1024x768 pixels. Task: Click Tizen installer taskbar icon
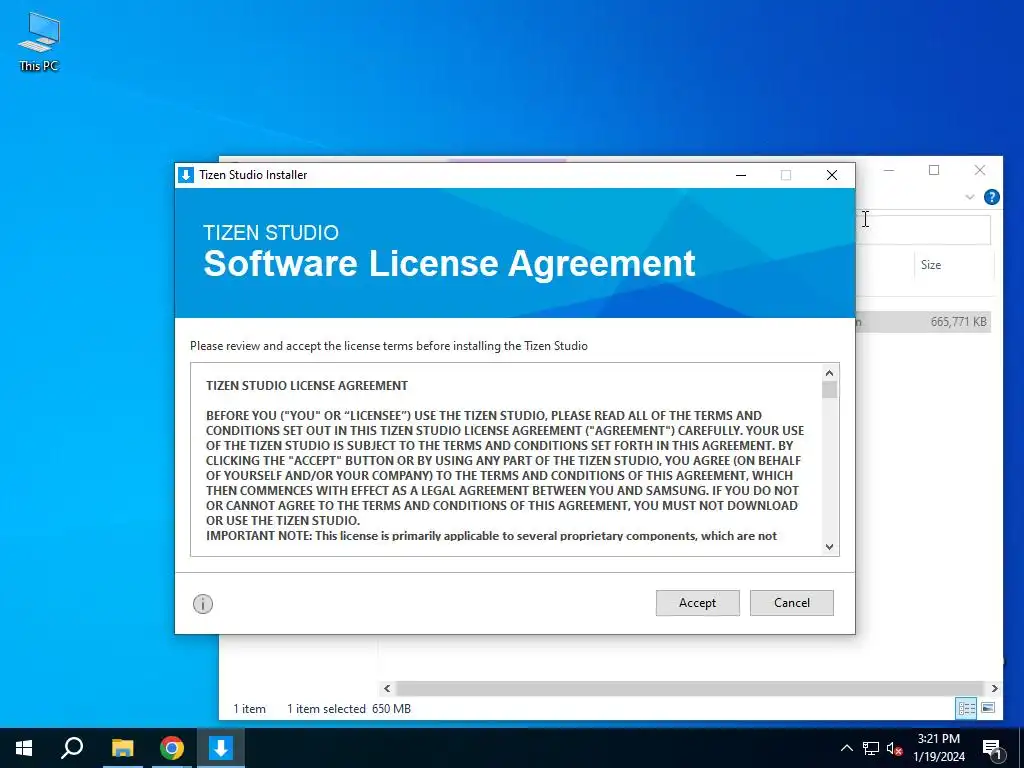pyautogui.click(x=221, y=748)
